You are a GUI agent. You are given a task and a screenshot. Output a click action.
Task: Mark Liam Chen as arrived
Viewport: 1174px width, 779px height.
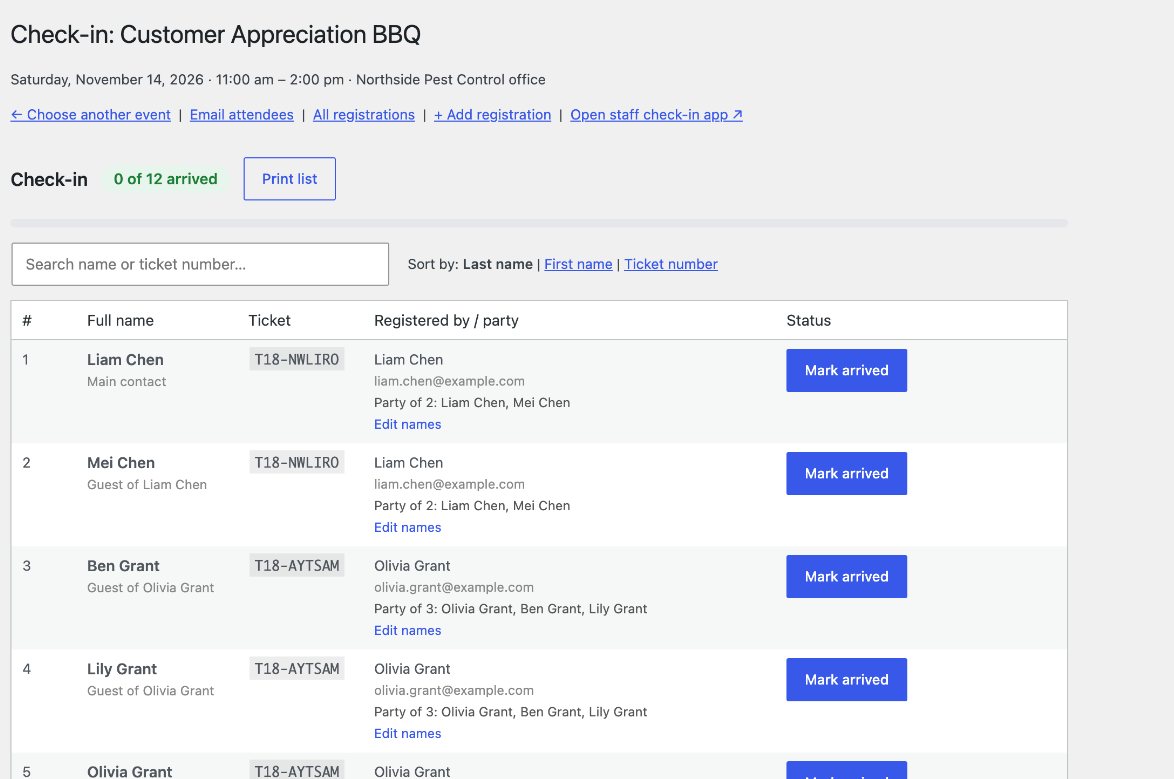(847, 371)
